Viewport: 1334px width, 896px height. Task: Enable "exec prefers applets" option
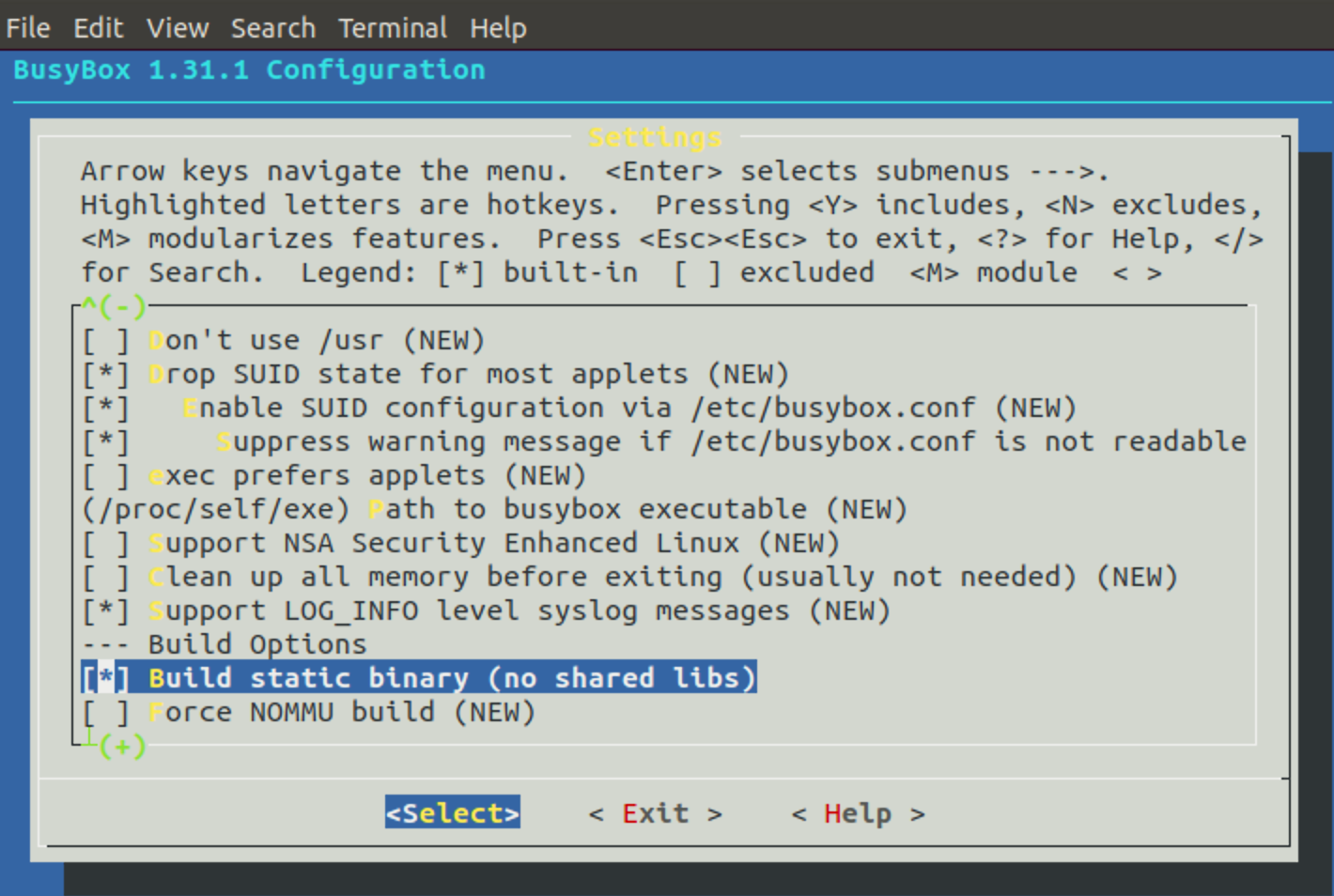(x=105, y=475)
